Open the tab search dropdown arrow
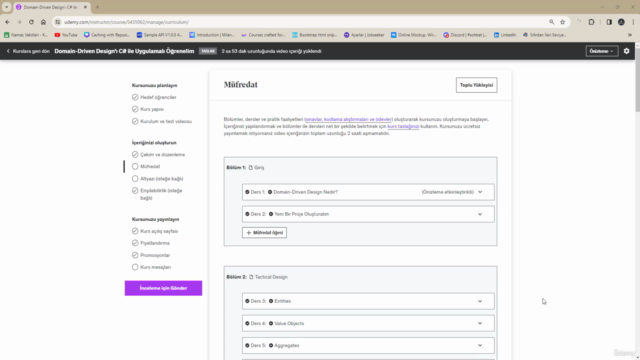Viewport: 640px width, 360px height. (7, 7)
